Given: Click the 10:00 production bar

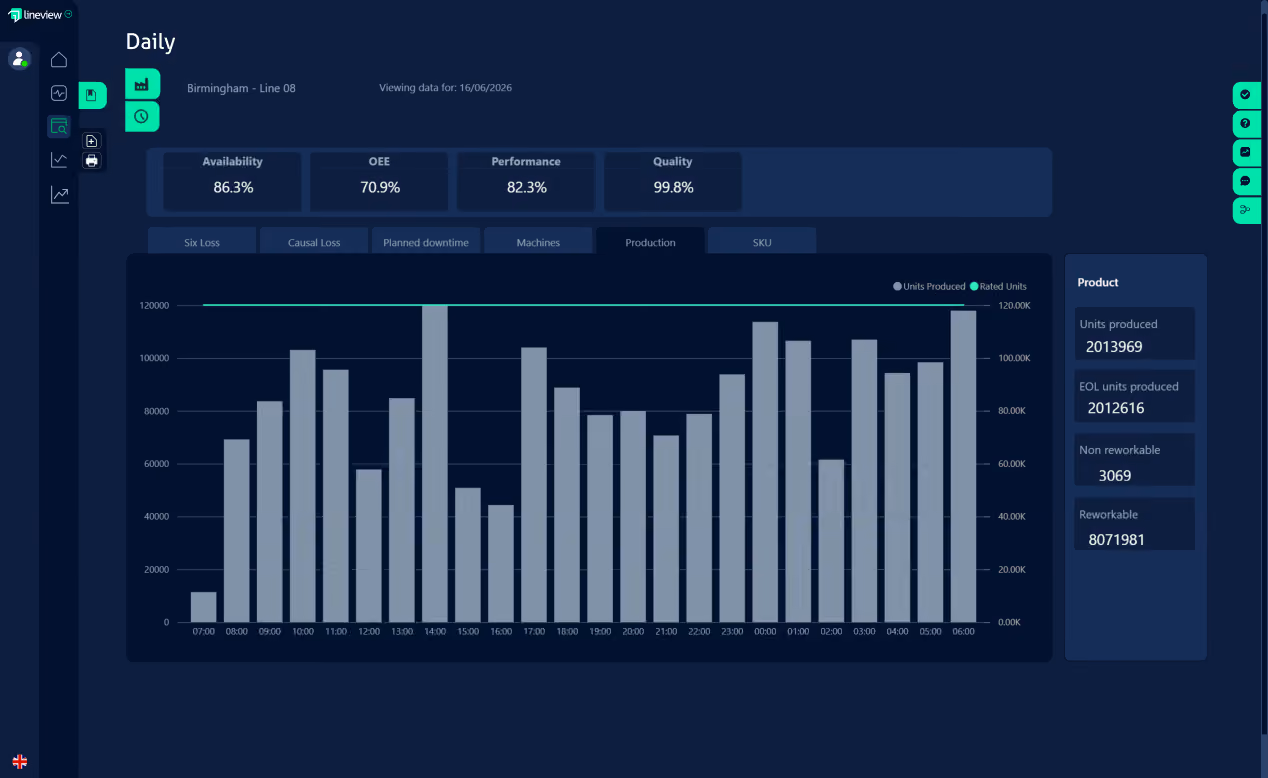Looking at the screenshot, I should pyautogui.click(x=303, y=486).
